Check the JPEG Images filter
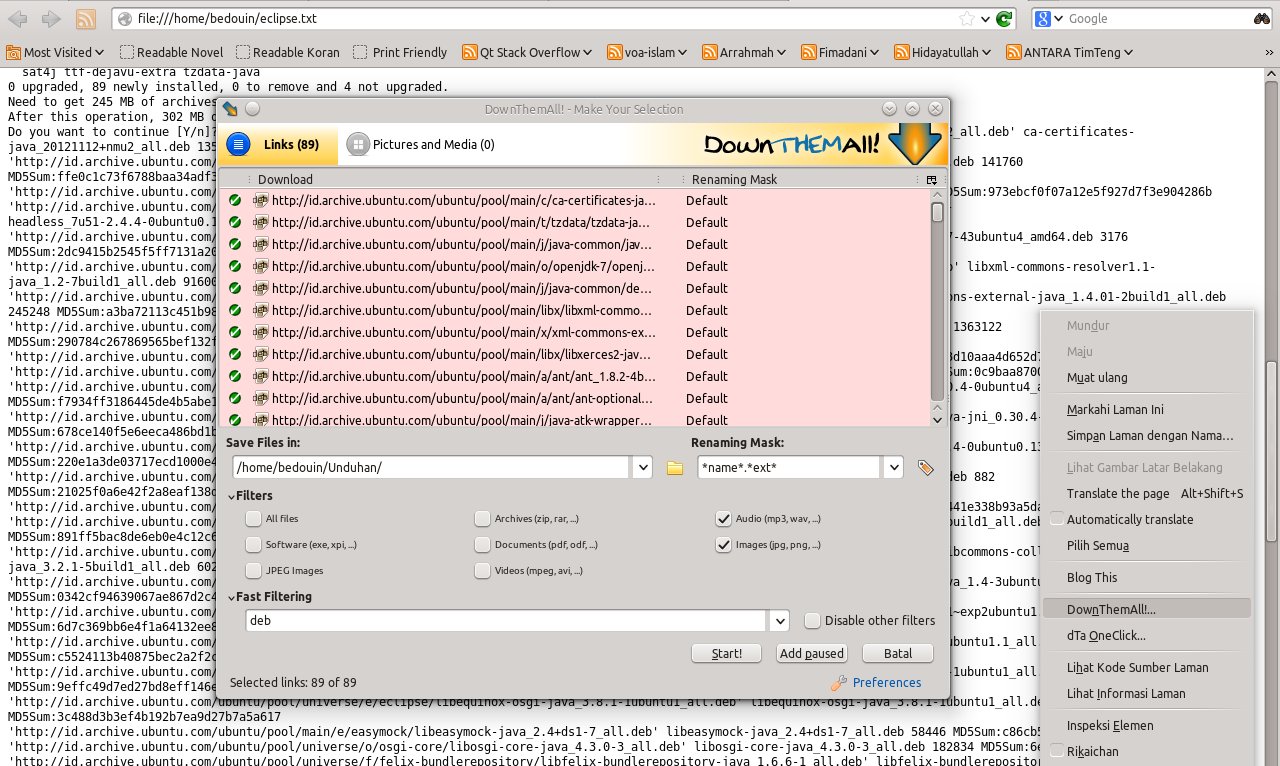Screen dimensions: 1280x766 click(253, 571)
